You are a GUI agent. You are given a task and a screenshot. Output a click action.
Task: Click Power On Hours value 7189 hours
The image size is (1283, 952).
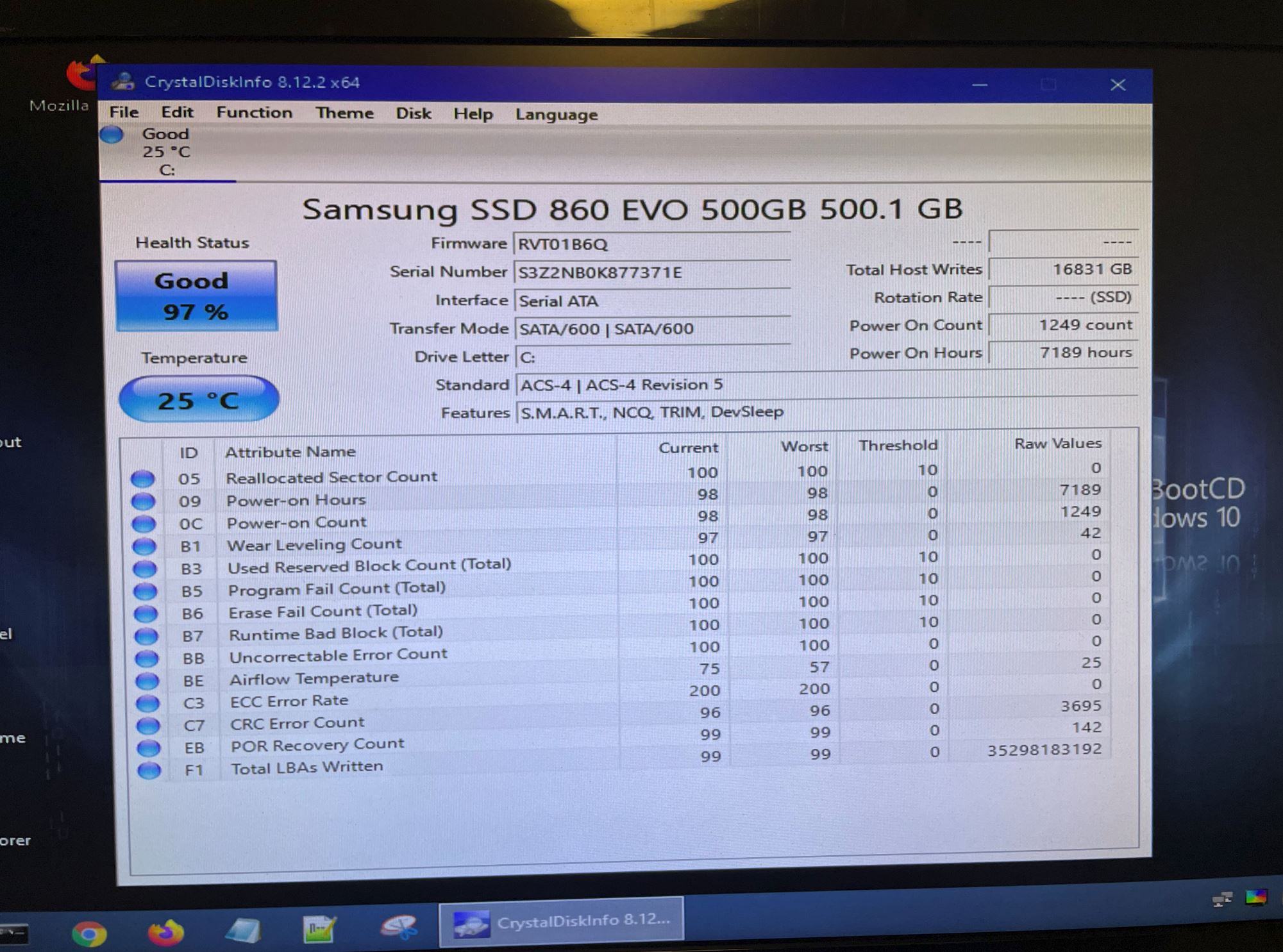click(1063, 353)
